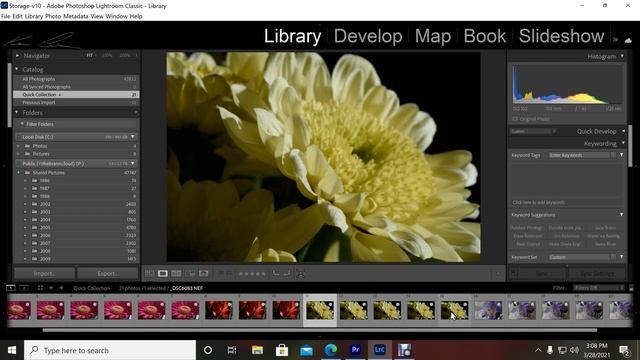Go back using the filmstrip left arrow
Screen dimensions: 640x360
tap(51, 288)
